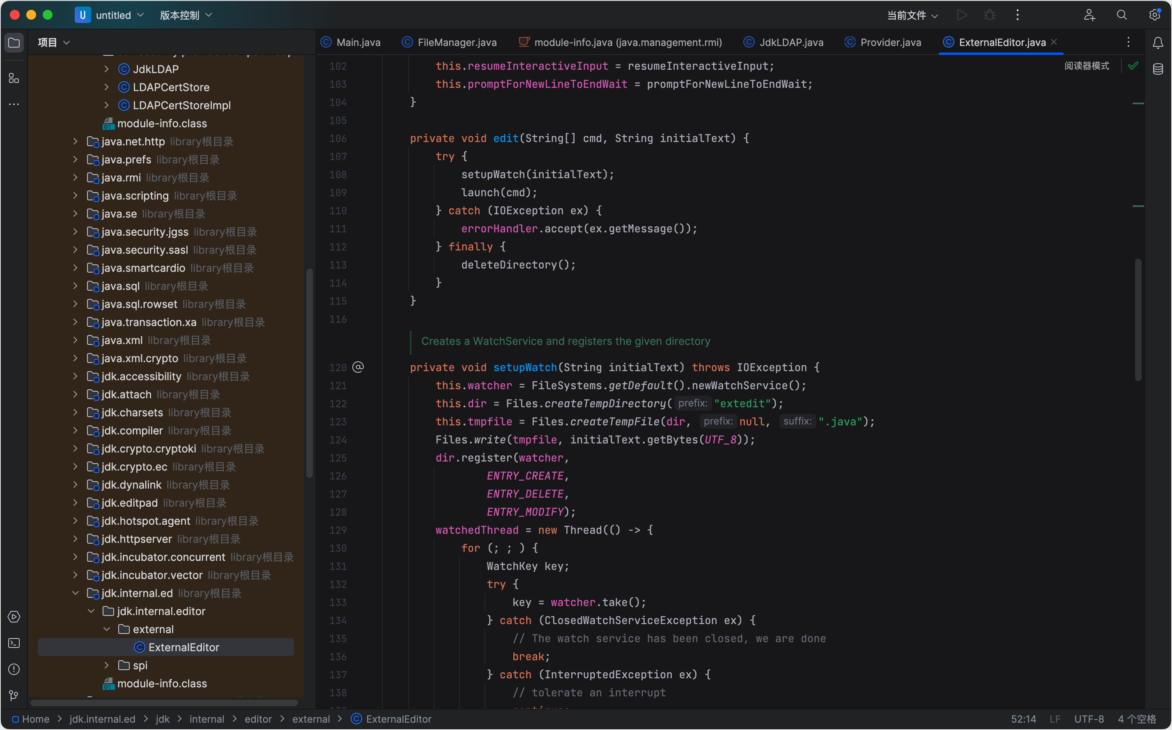Run the current file
This screenshot has height=730, width=1172.
[x=962, y=15]
